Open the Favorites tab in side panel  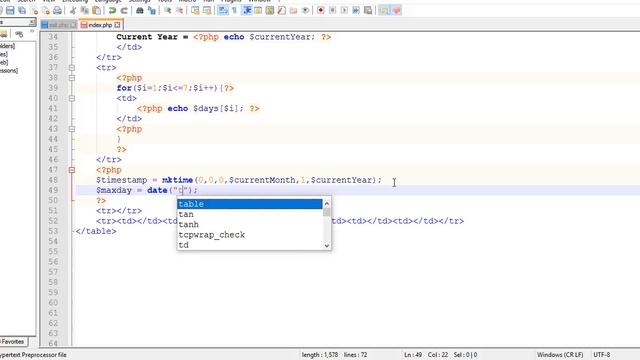pyautogui.click(x=13, y=342)
